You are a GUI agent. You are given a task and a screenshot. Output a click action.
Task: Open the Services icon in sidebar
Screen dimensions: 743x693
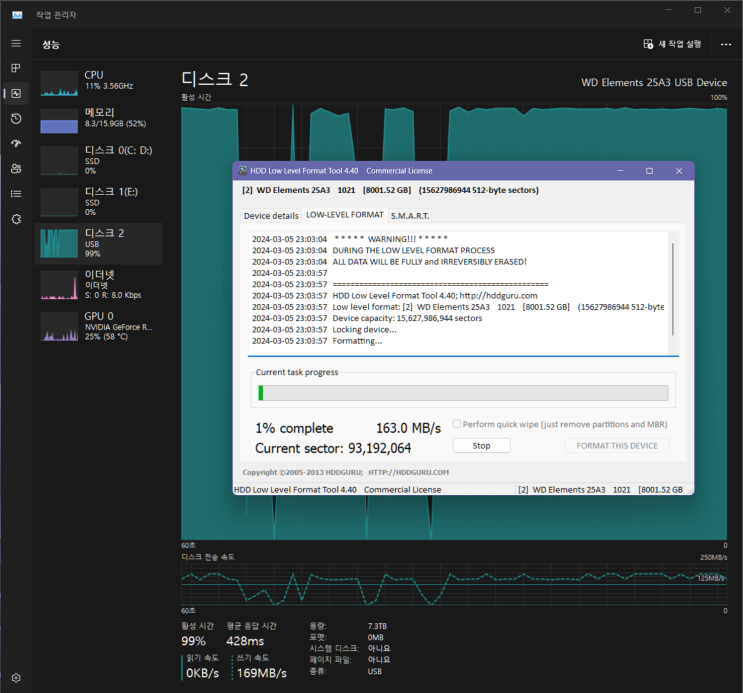(16, 219)
